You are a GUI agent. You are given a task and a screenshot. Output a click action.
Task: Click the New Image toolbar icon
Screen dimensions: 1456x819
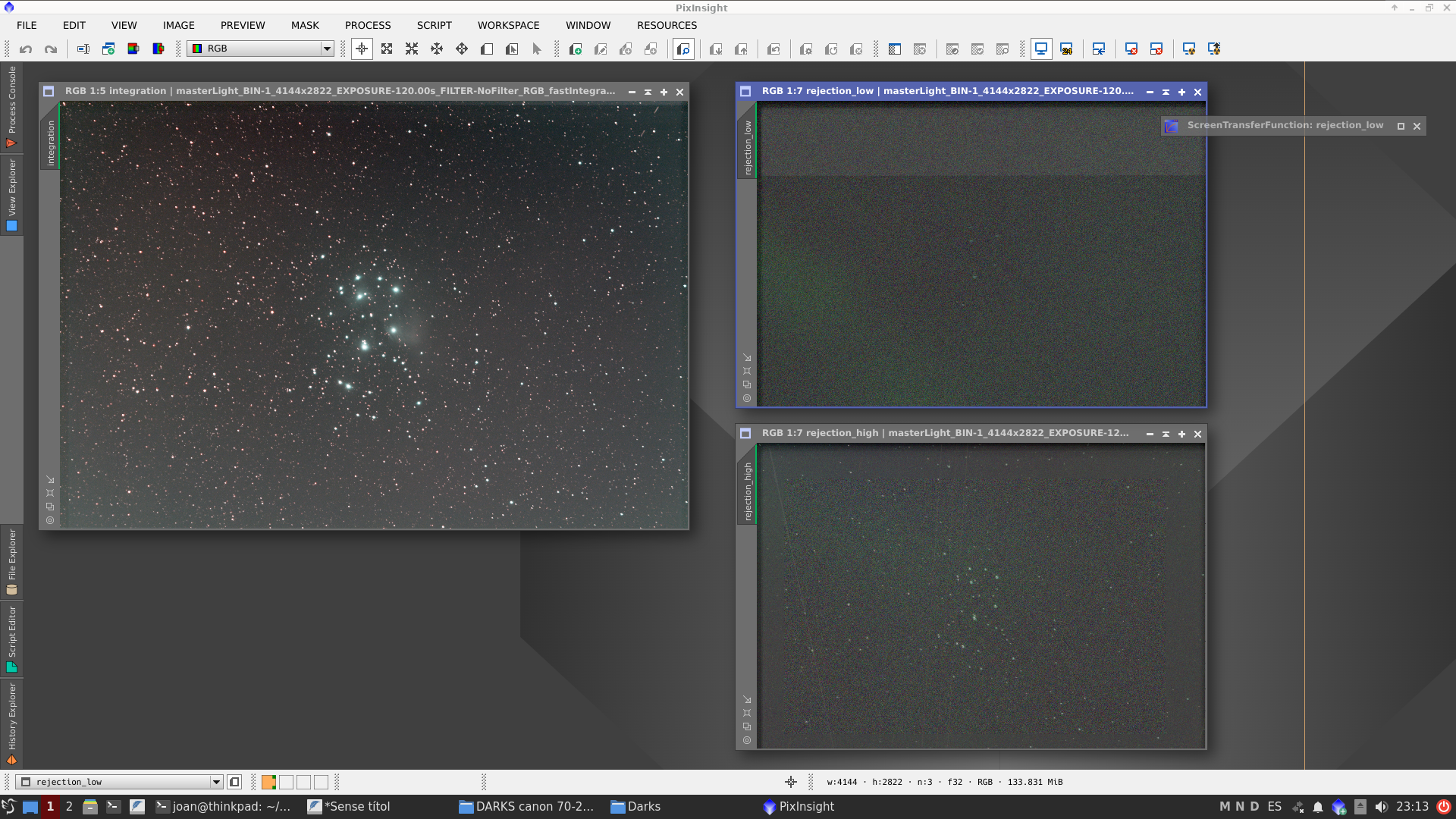(x=108, y=49)
